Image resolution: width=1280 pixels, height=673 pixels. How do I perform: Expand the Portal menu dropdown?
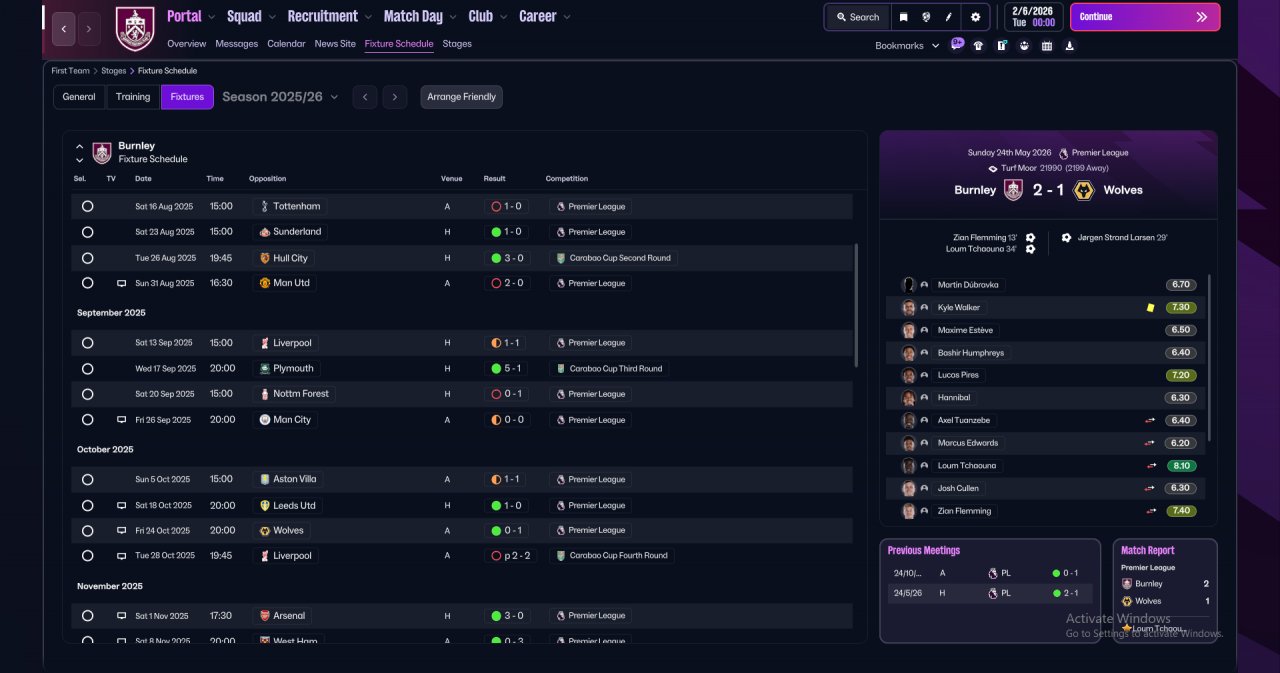point(214,17)
